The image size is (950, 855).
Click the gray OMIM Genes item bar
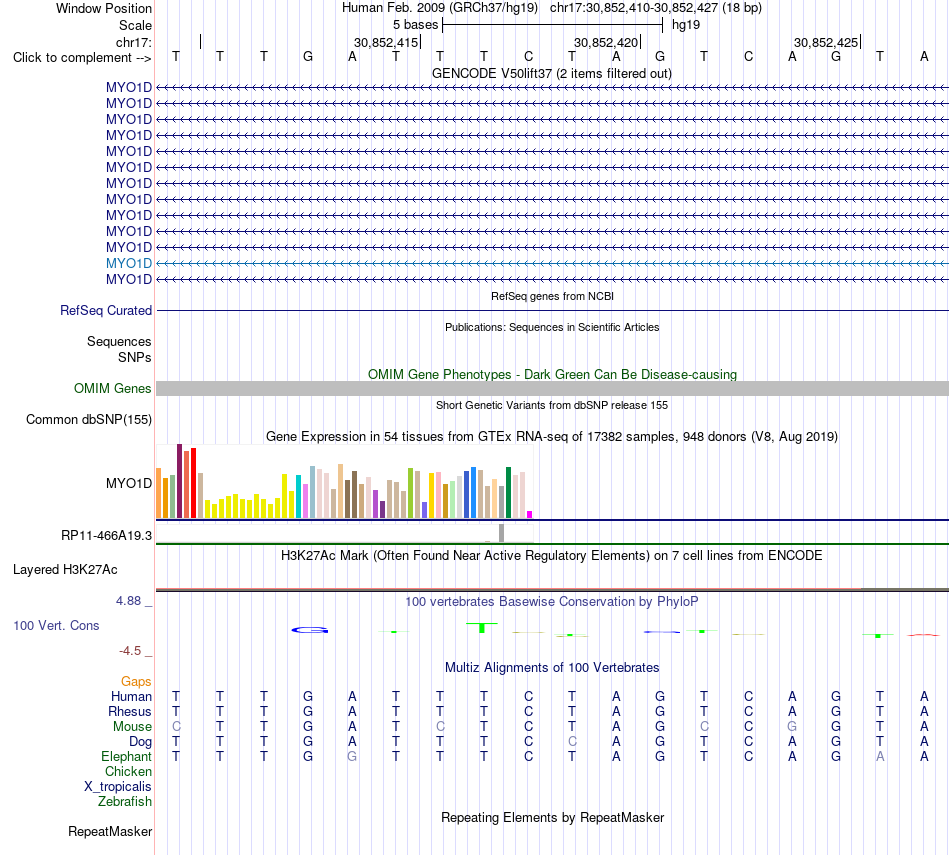(552, 388)
